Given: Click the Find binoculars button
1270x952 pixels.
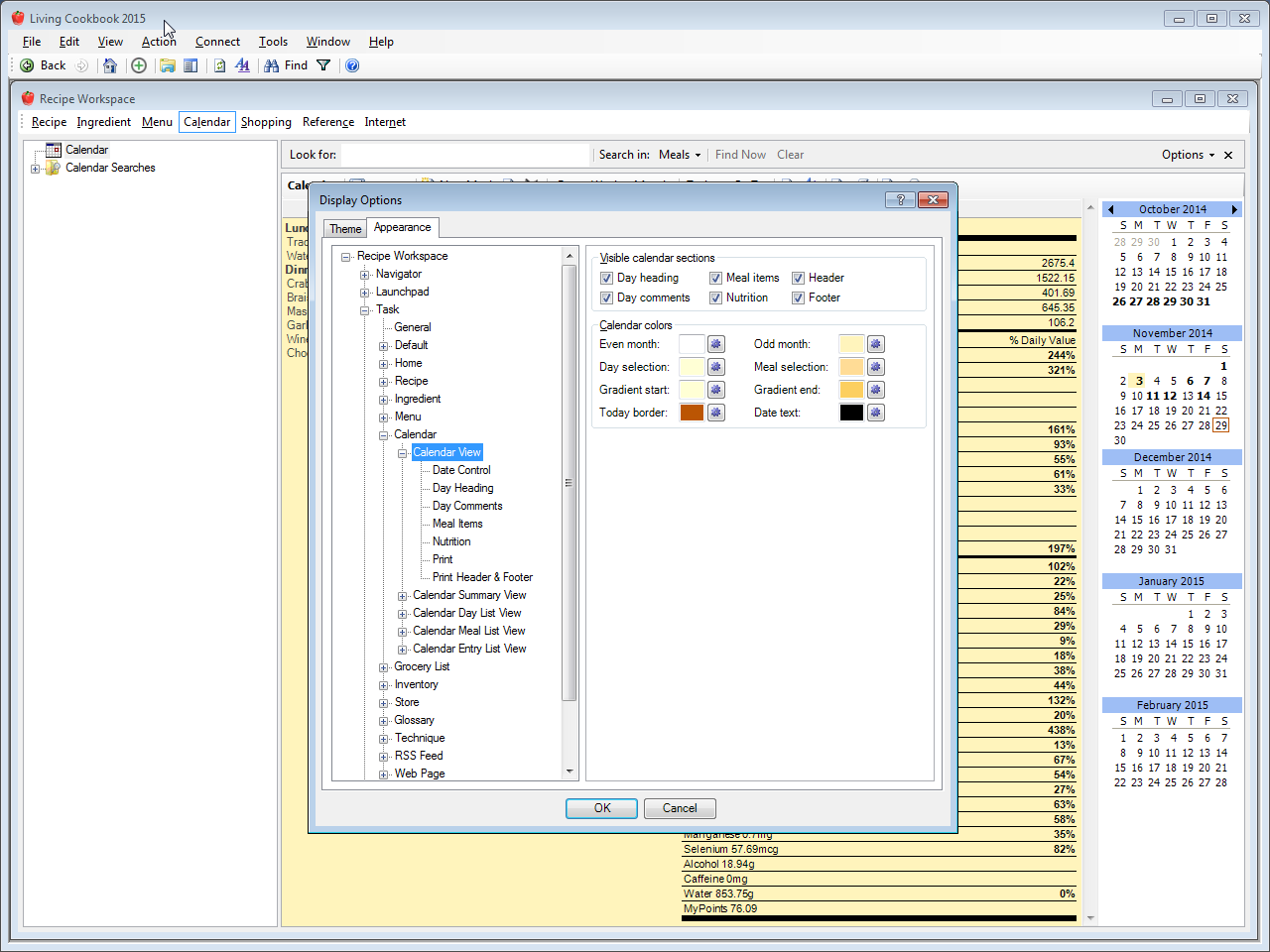Looking at the screenshot, I should coord(286,65).
